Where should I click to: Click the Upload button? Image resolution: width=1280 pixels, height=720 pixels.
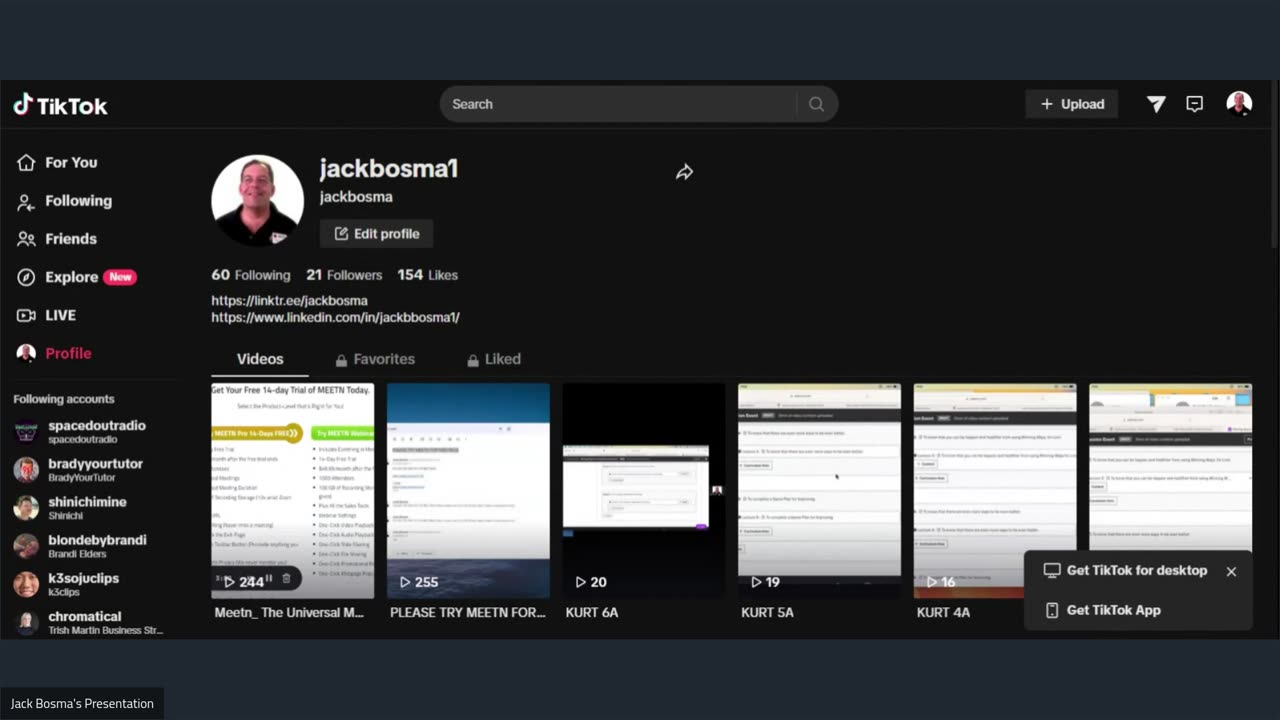1072,104
